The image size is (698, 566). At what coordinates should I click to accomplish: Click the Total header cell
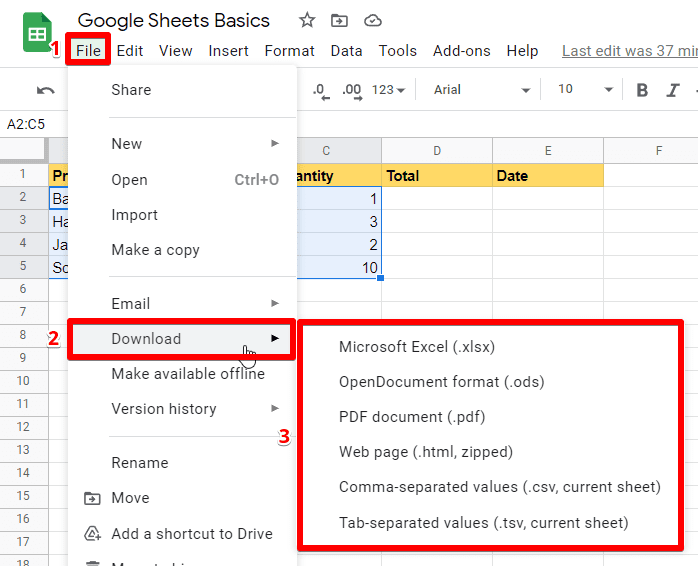point(437,175)
